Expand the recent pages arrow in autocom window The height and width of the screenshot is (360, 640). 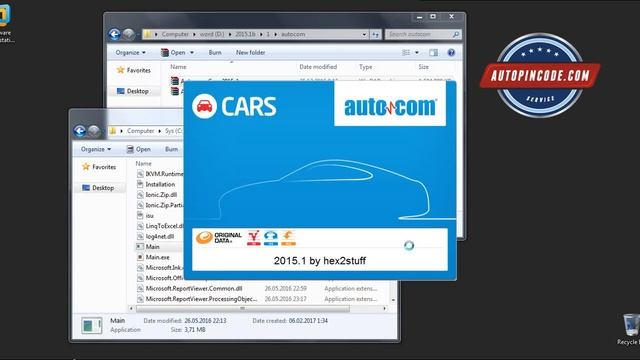point(138,35)
